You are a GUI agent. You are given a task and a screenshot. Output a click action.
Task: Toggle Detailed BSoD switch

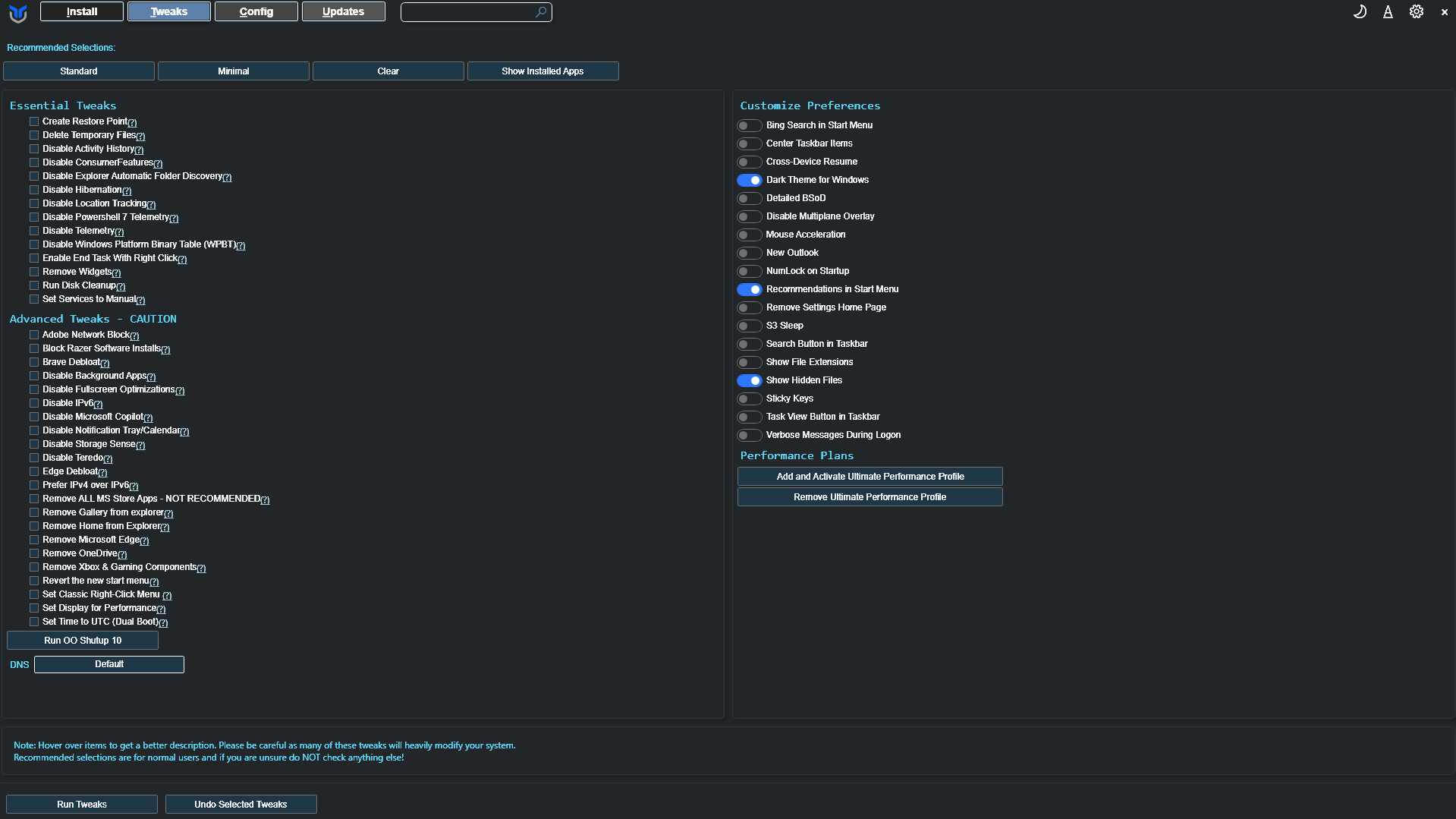coord(750,198)
